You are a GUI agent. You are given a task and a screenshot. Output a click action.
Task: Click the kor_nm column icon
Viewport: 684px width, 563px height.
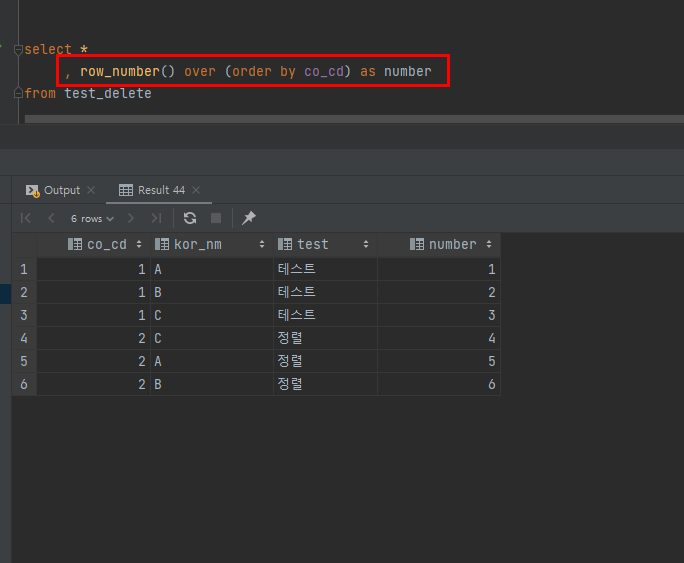162,244
